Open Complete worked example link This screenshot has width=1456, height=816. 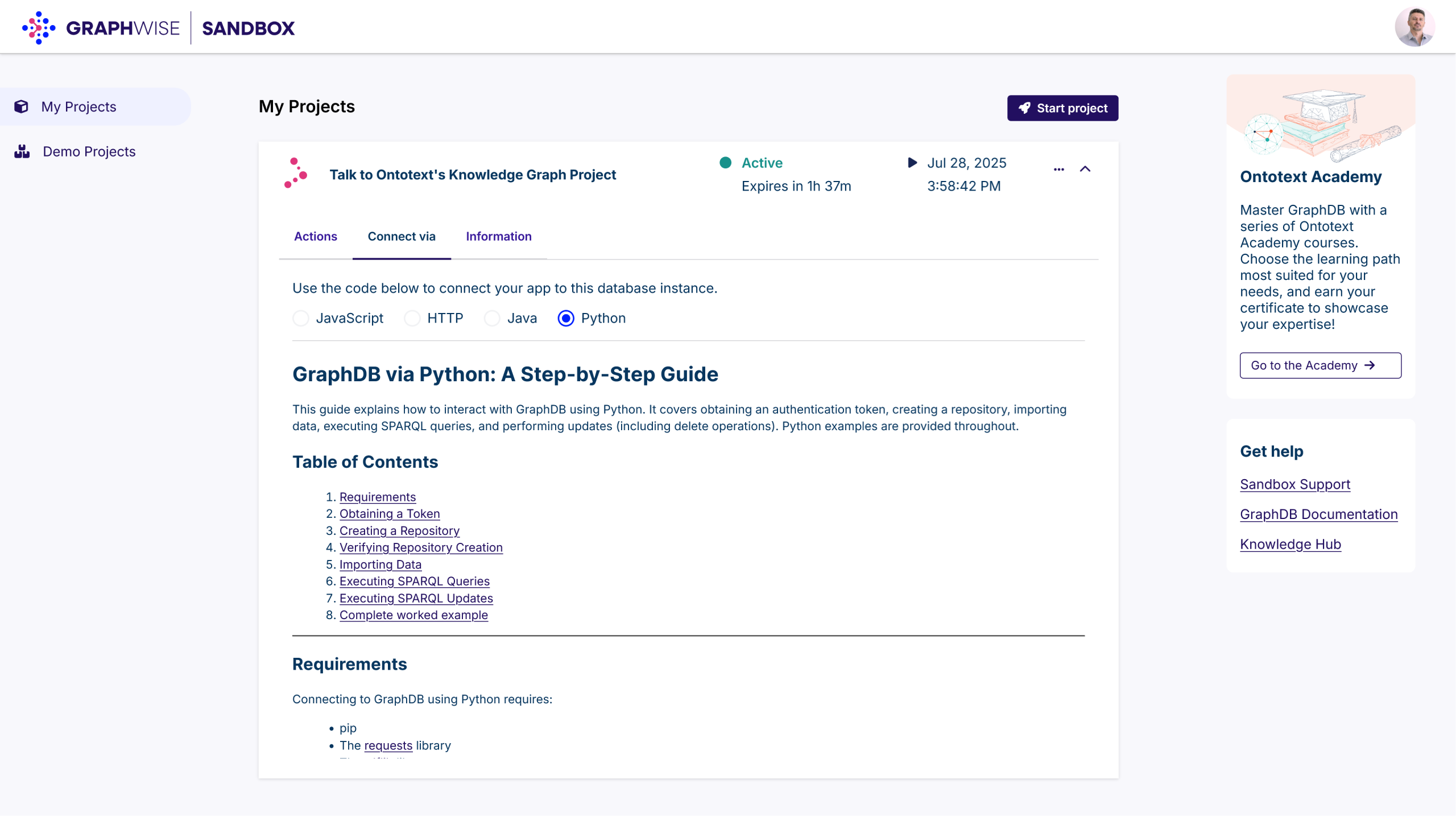tap(413, 615)
